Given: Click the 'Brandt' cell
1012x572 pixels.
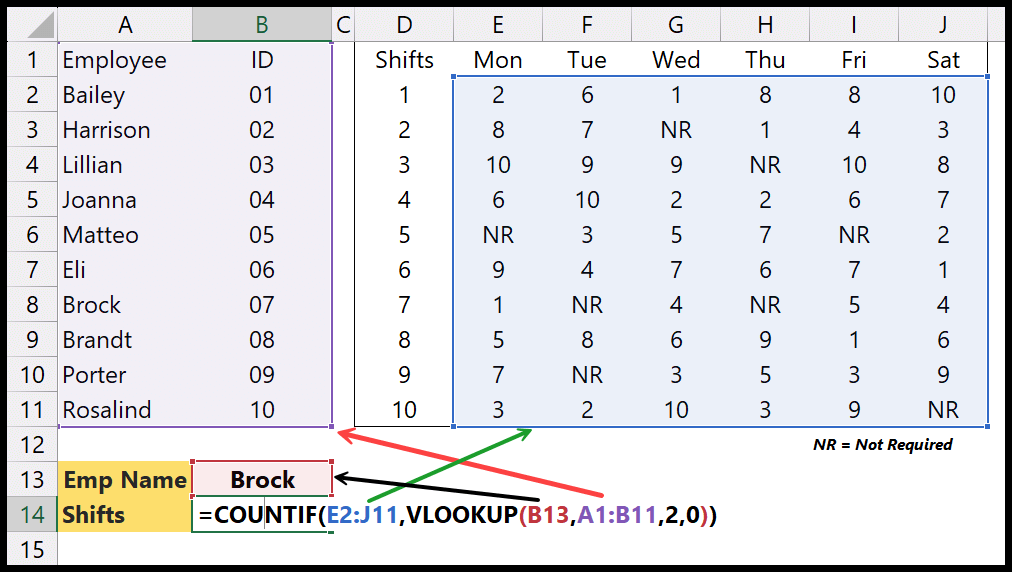Looking at the screenshot, I should point(125,340).
